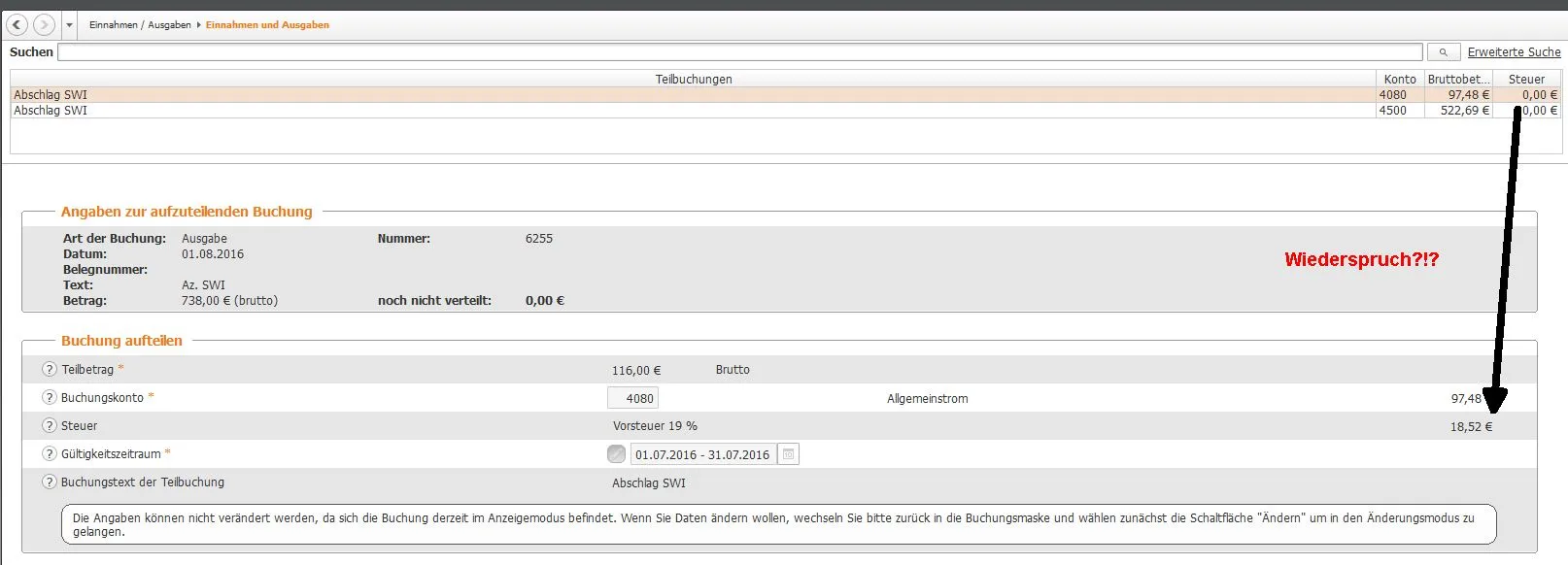Open help for Gültigkeitszeitraum
Viewport: 1568px width, 565px height.
pyautogui.click(x=50, y=454)
